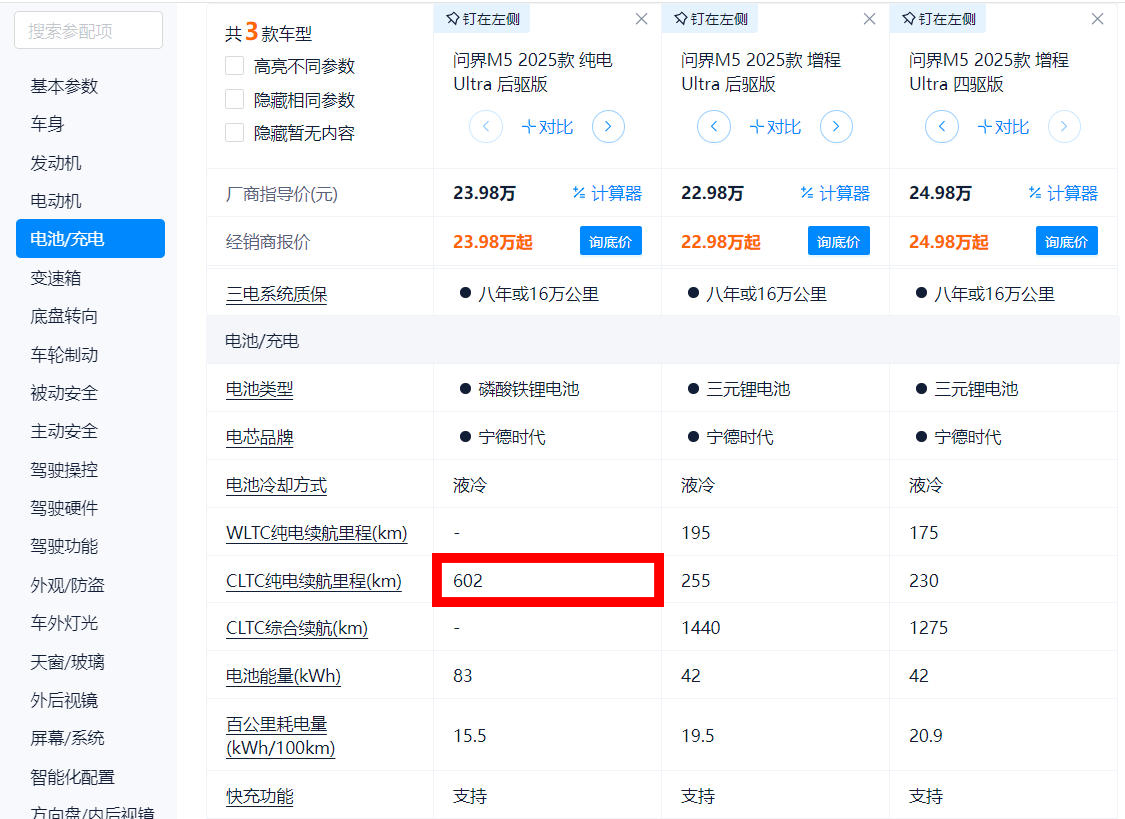Click the 电芯品牌 parameter link
Viewport: 1125px width, 819px height.
click(x=260, y=437)
